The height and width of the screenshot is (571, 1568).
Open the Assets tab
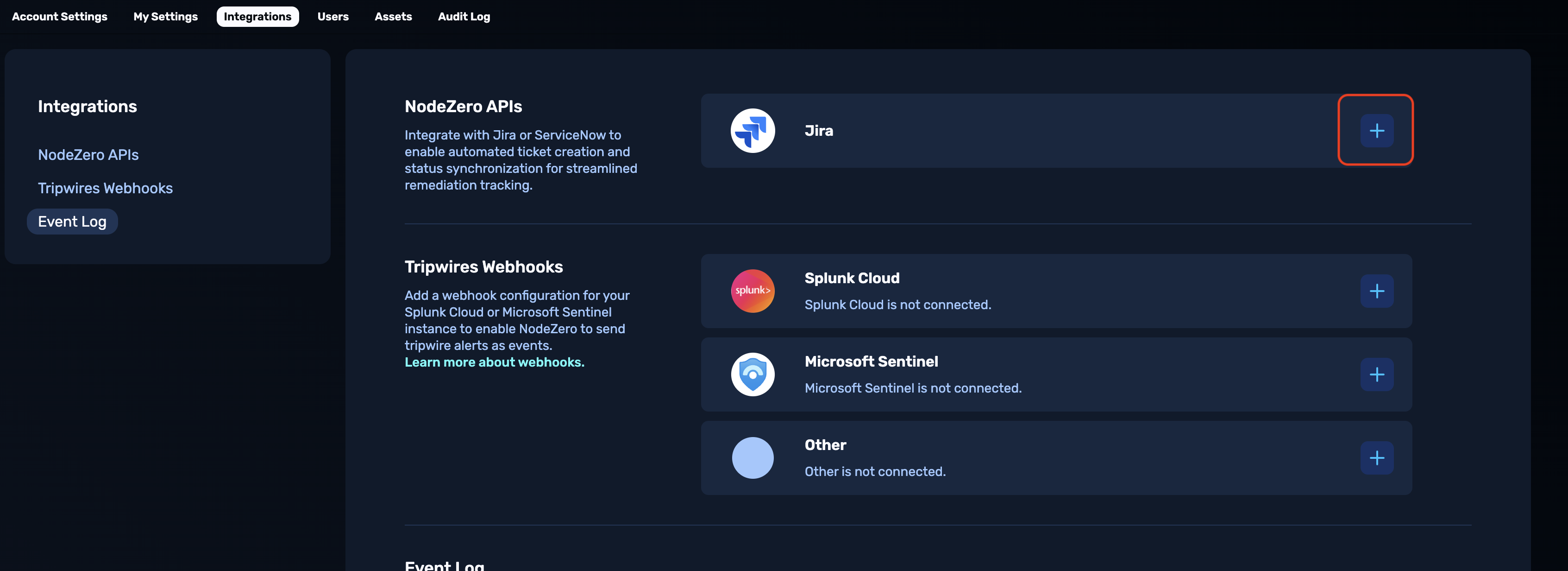point(393,17)
